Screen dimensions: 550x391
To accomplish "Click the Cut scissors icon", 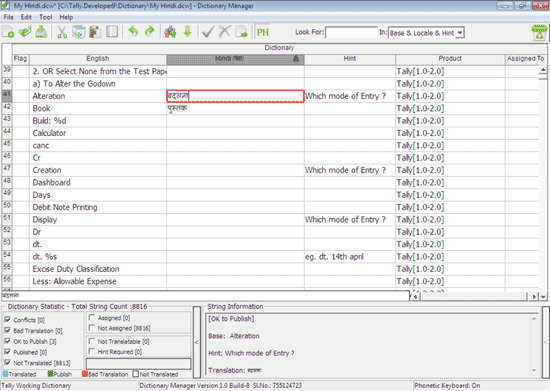I will (62, 32).
